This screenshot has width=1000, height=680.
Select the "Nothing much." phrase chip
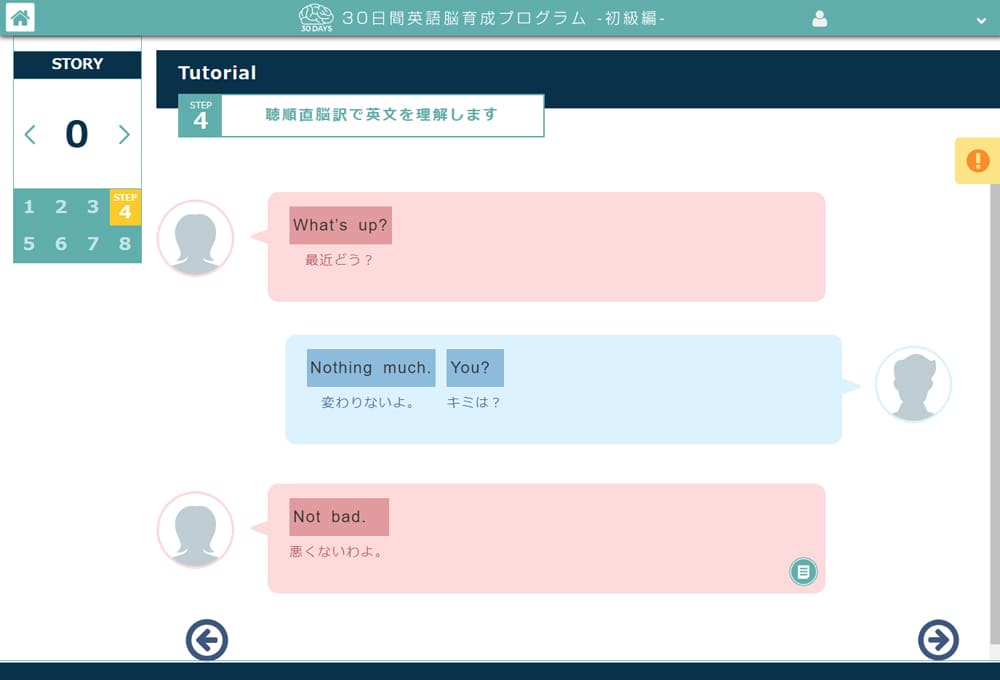tap(369, 367)
